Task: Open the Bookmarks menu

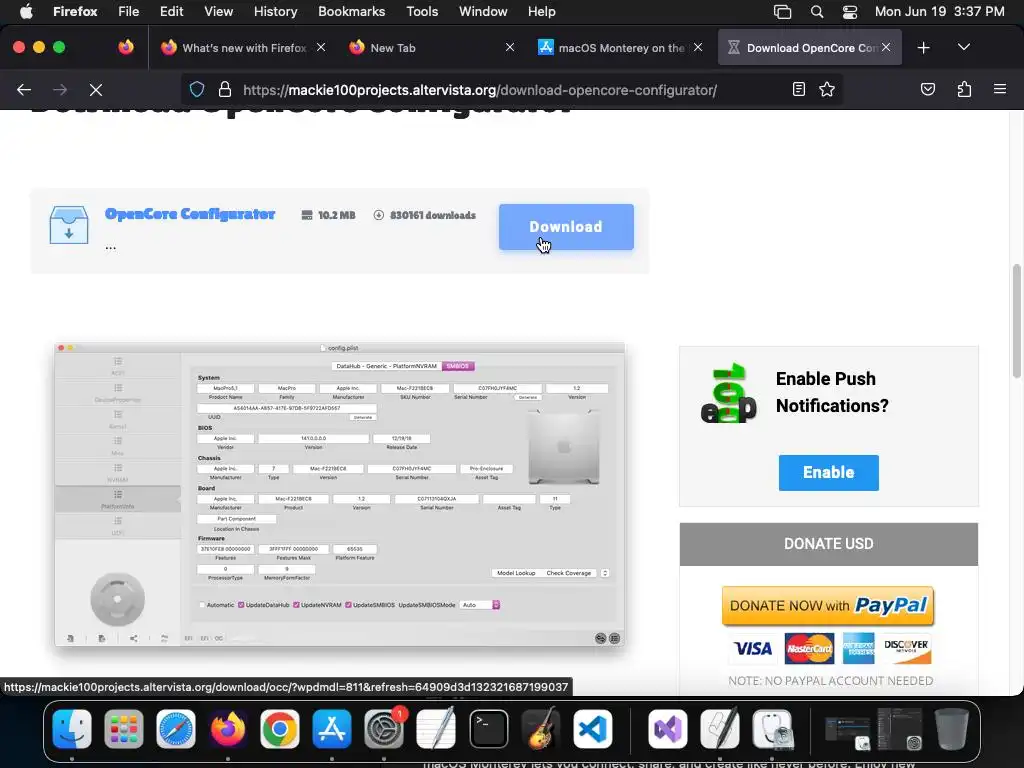Action: pos(351,12)
